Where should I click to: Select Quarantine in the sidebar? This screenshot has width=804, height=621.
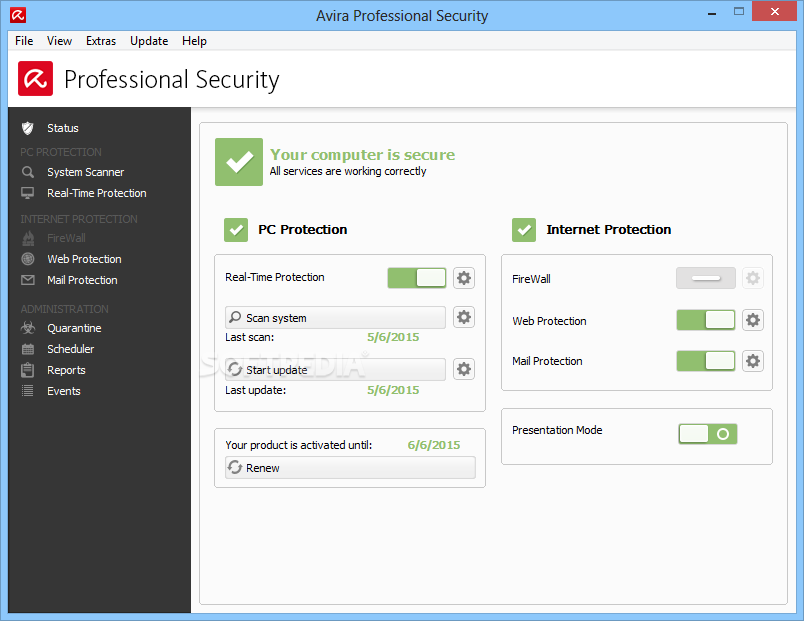[x=74, y=328]
